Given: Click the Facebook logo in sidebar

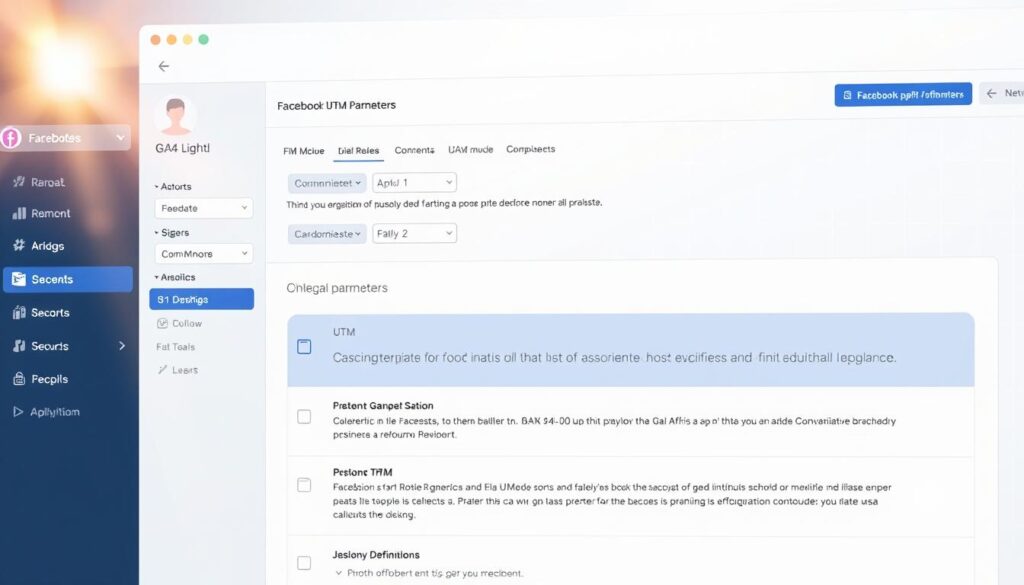Looking at the screenshot, I should [11, 138].
